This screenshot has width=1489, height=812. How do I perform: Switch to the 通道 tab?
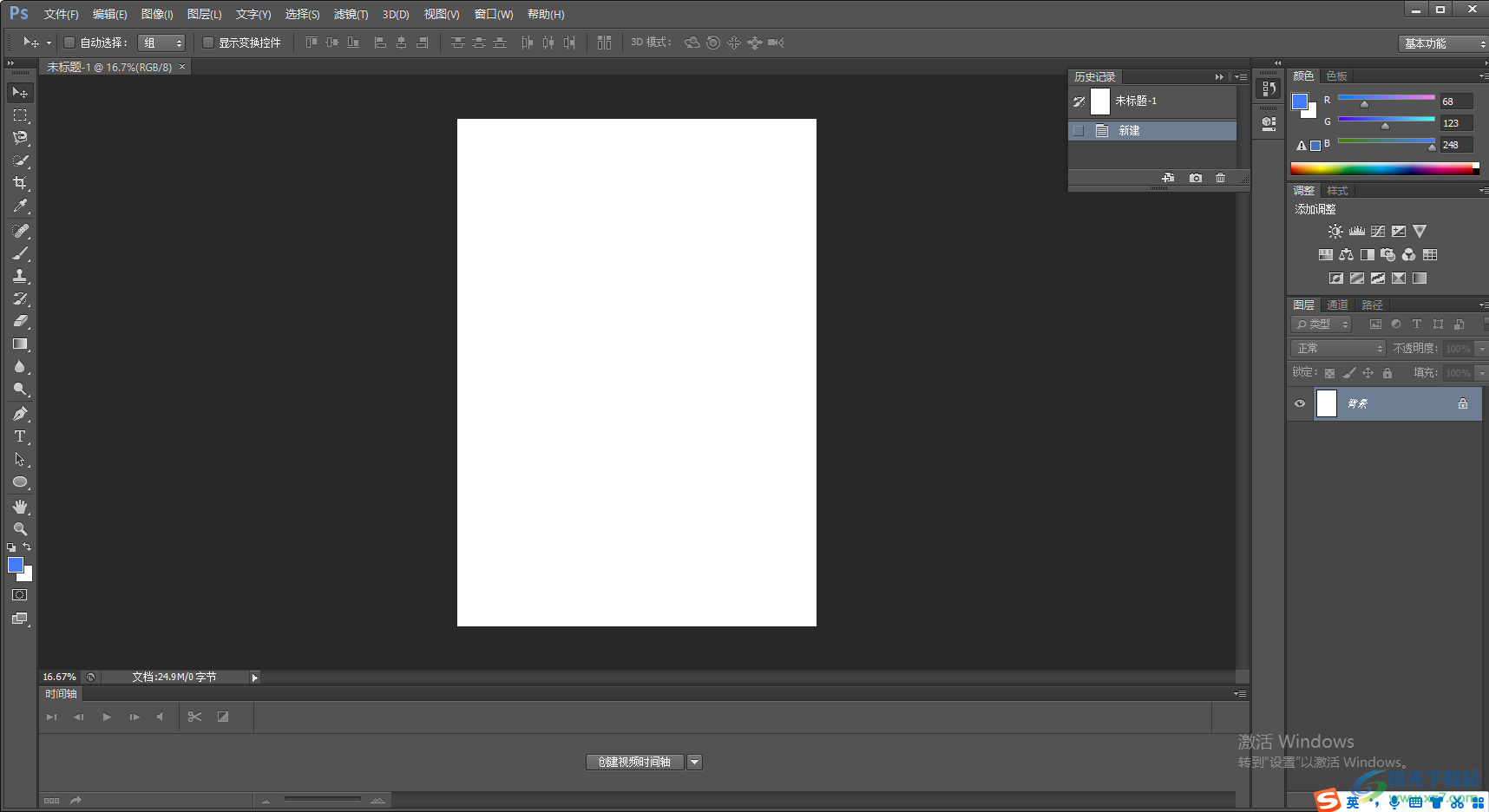tap(1337, 305)
